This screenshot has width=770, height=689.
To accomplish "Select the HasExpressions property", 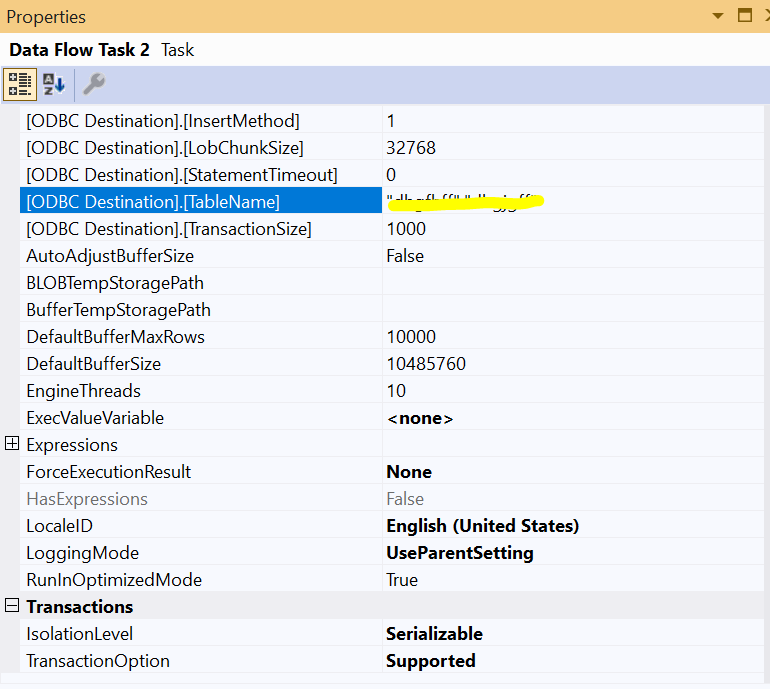I will click(x=201, y=499).
